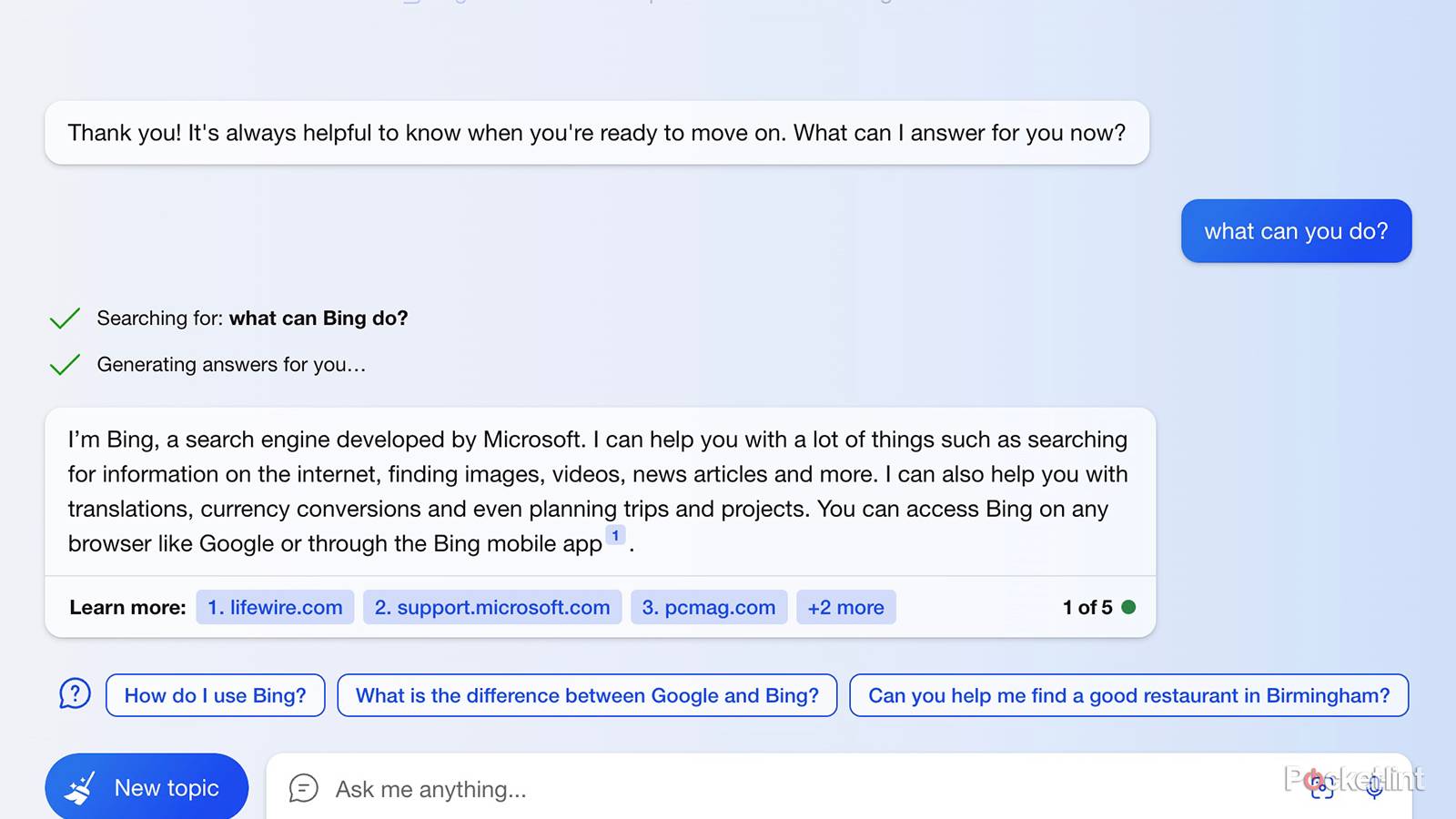Click the green response counter dot
This screenshot has height=819, width=1456.
click(x=1128, y=607)
